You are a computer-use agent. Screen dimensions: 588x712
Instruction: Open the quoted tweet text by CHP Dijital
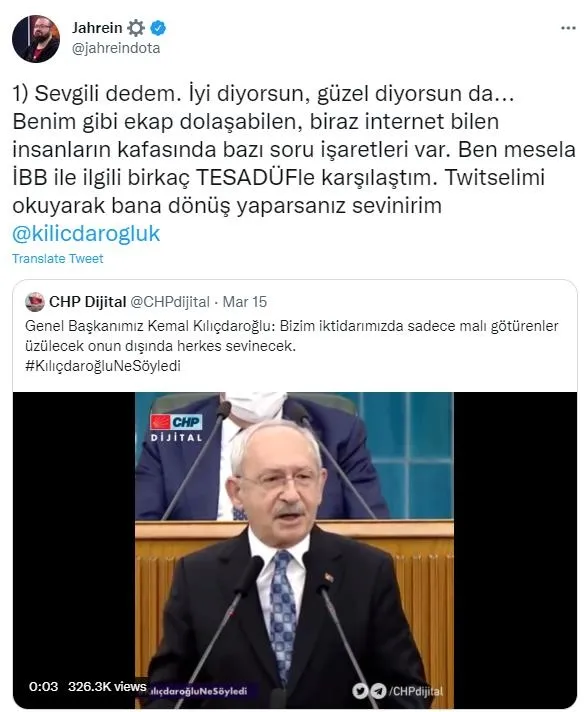[x=292, y=336]
